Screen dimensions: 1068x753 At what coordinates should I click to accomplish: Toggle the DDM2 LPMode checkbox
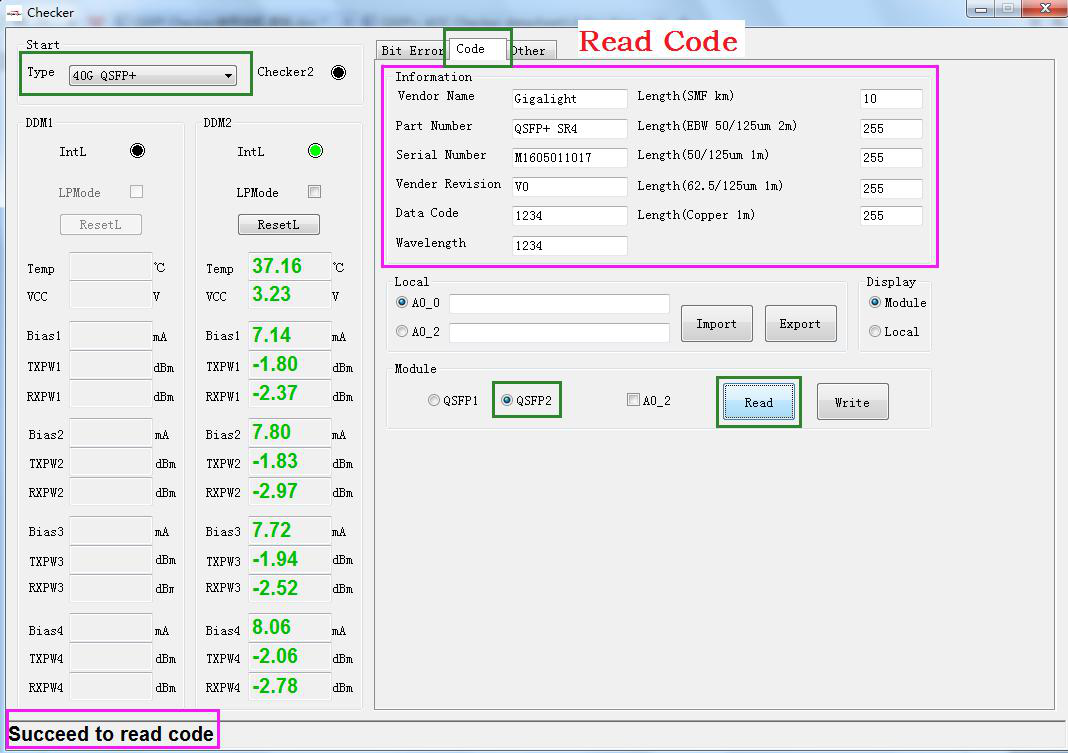tap(314, 192)
